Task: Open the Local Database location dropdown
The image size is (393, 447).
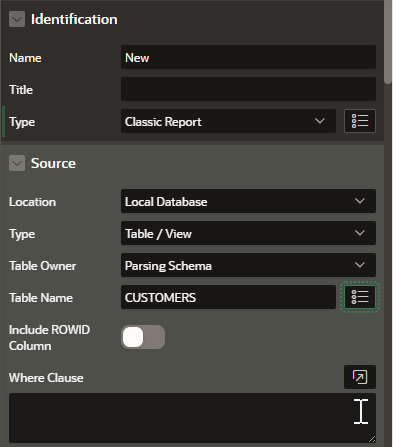Action: coord(248,201)
